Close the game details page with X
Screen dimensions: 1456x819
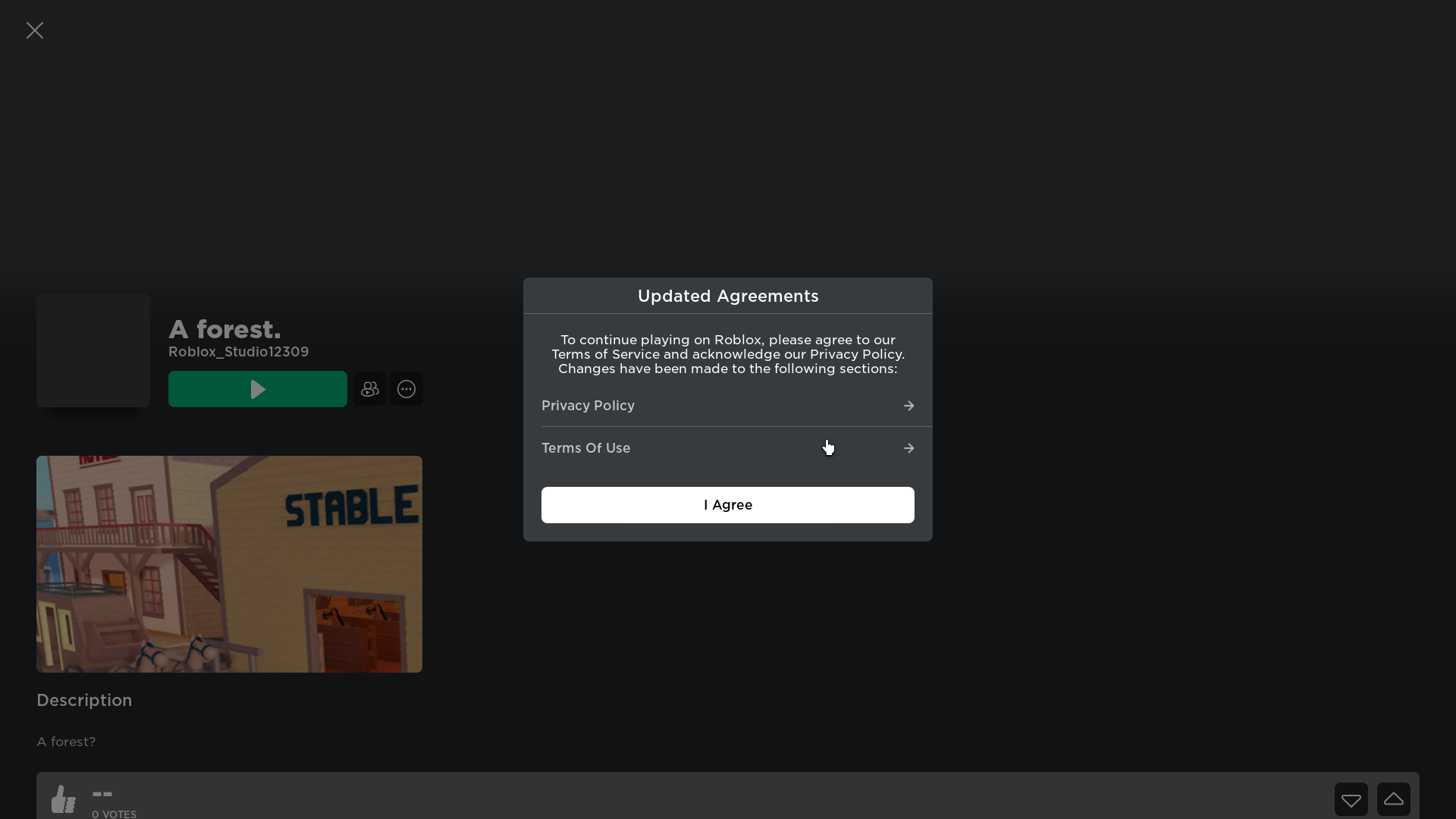pyautogui.click(x=35, y=30)
